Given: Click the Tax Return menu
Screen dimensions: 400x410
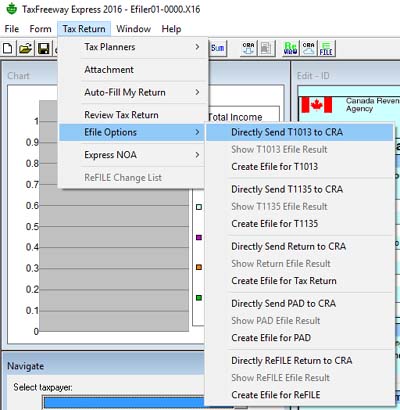Looking at the screenshot, I should [x=84, y=29].
